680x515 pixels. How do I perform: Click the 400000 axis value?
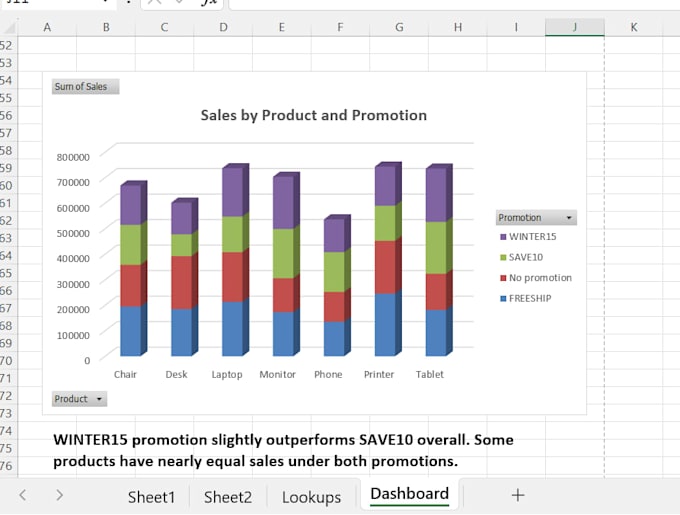[x=73, y=258]
